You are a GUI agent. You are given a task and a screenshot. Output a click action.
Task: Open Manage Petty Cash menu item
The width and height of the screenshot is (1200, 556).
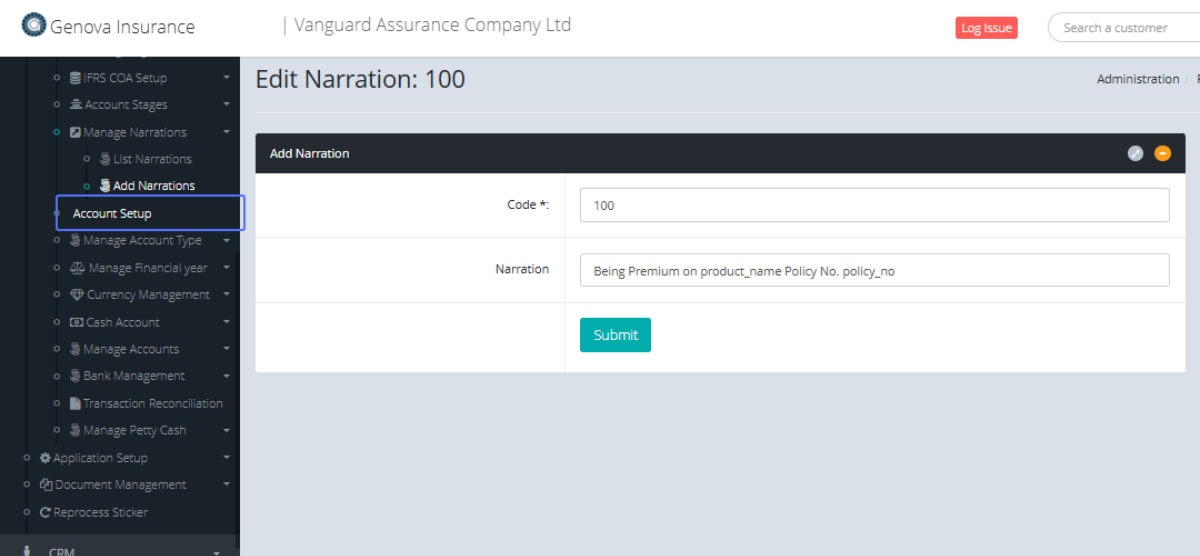pyautogui.click(x=134, y=430)
